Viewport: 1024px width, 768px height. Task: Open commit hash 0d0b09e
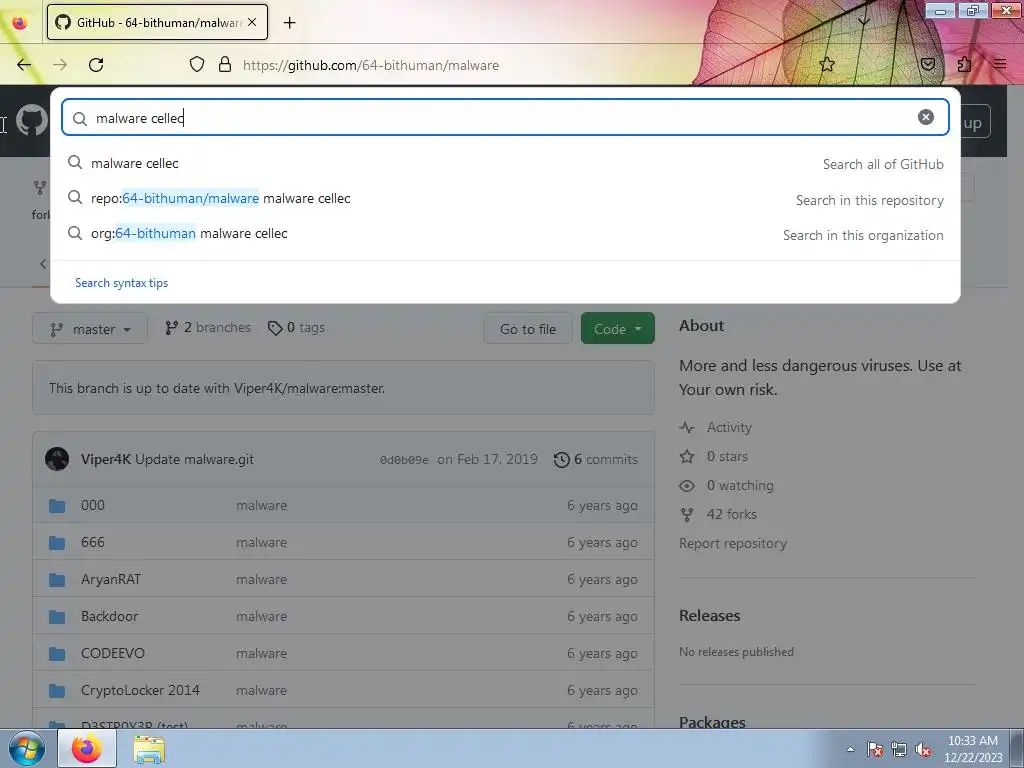click(404, 460)
